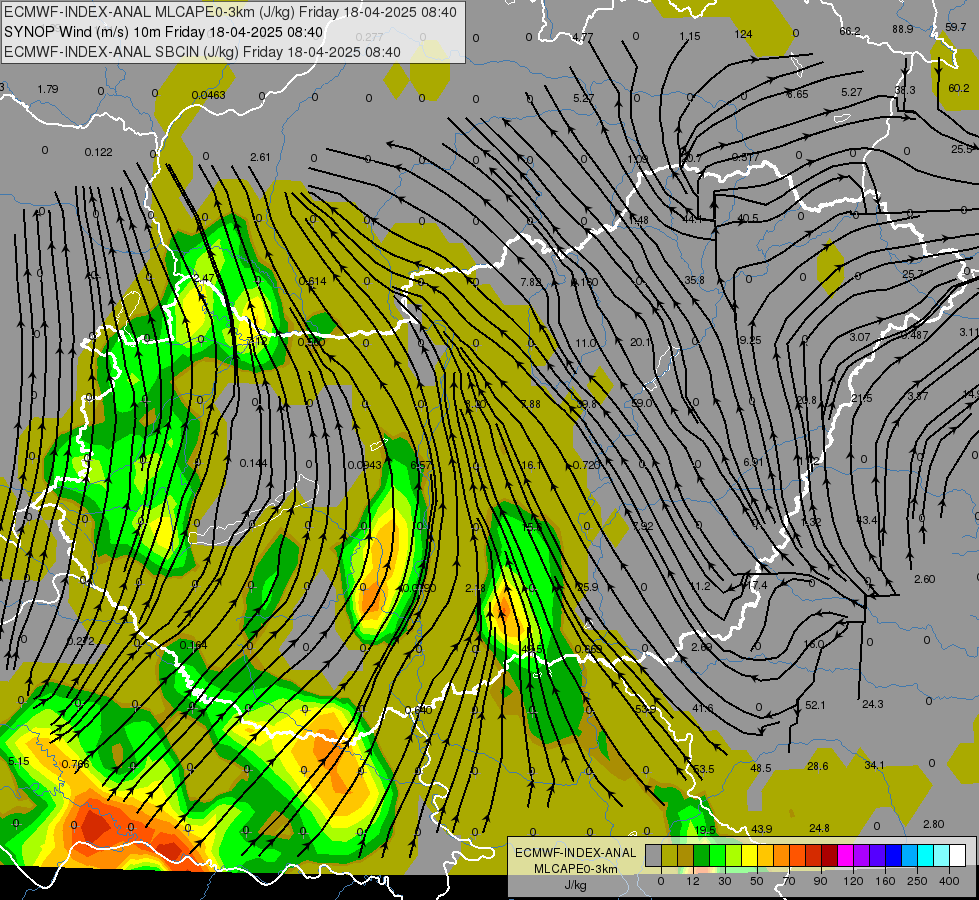Click the 250 tick label on the color scale
The height and width of the screenshot is (900, 979).
[x=917, y=881]
